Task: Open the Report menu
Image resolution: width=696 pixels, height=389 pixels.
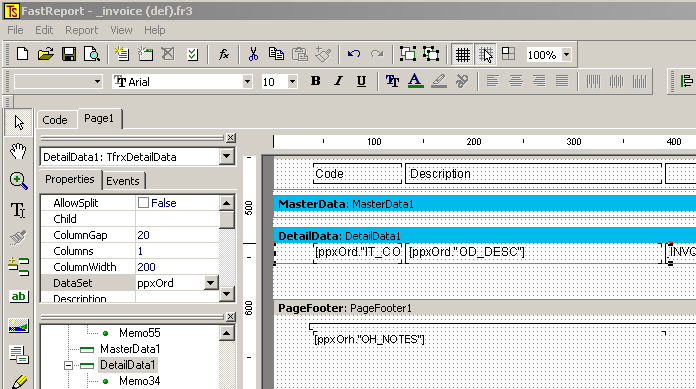Action: pyautogui.click(x=81, y=30)
